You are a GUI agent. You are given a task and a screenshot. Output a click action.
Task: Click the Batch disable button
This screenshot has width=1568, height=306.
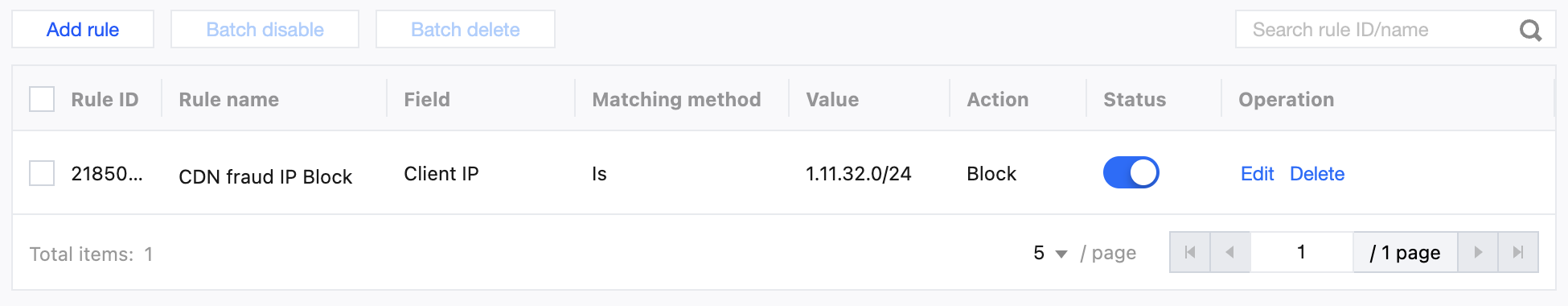(265, 29)
